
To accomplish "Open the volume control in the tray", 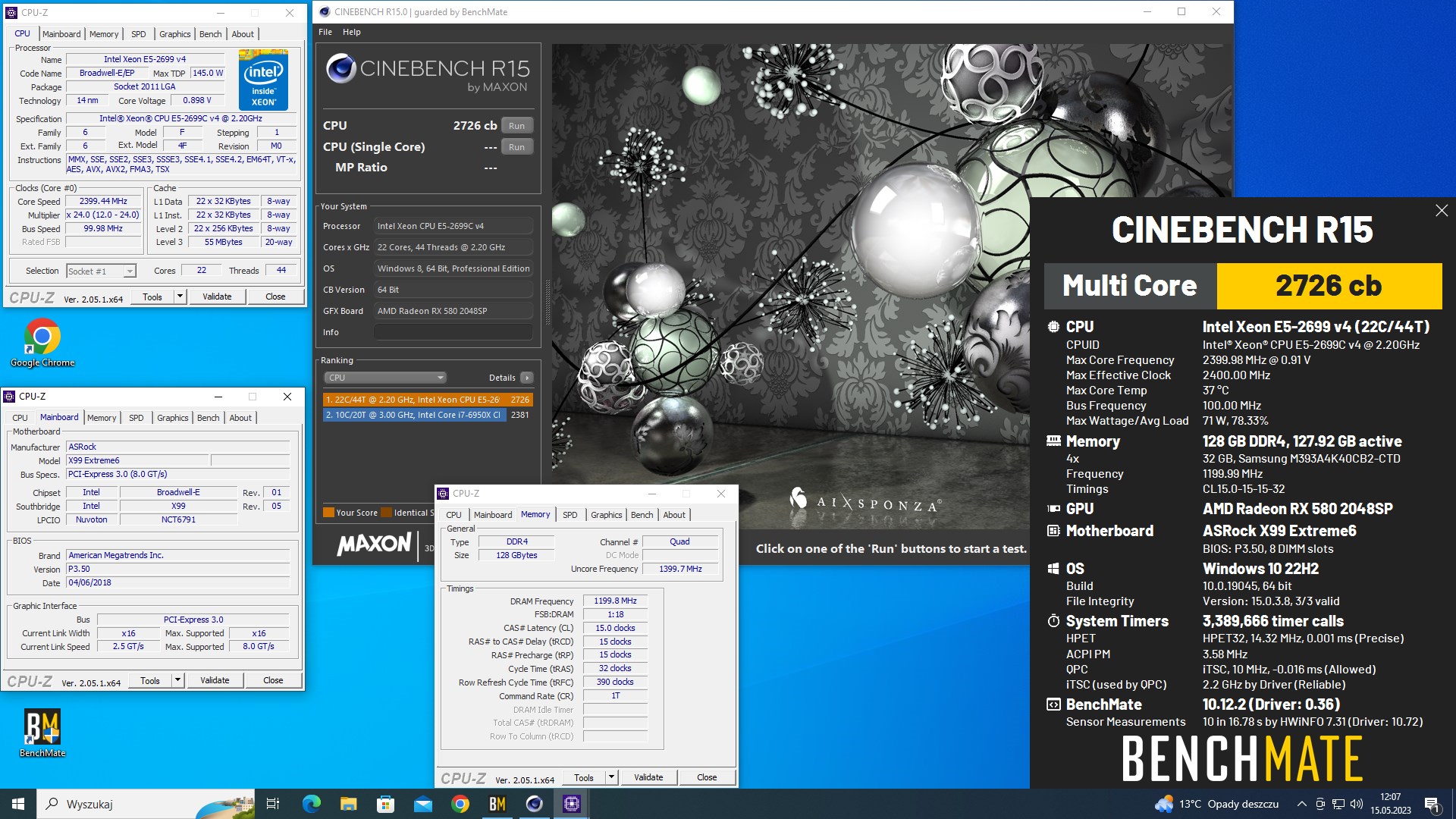I will [x=1357, y=804].
